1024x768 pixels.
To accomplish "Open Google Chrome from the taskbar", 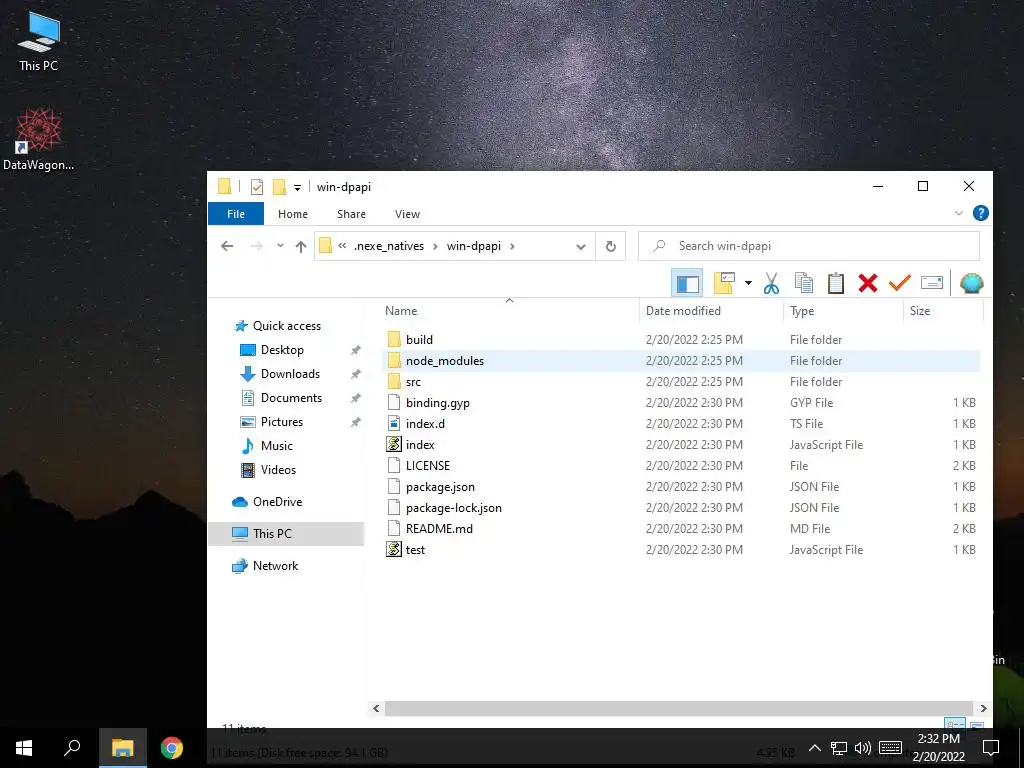I will point(172,748).
